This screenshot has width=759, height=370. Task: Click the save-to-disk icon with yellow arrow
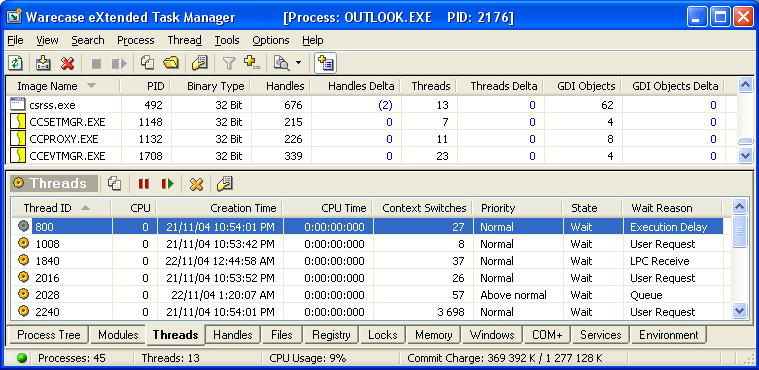tap(44, 63)
